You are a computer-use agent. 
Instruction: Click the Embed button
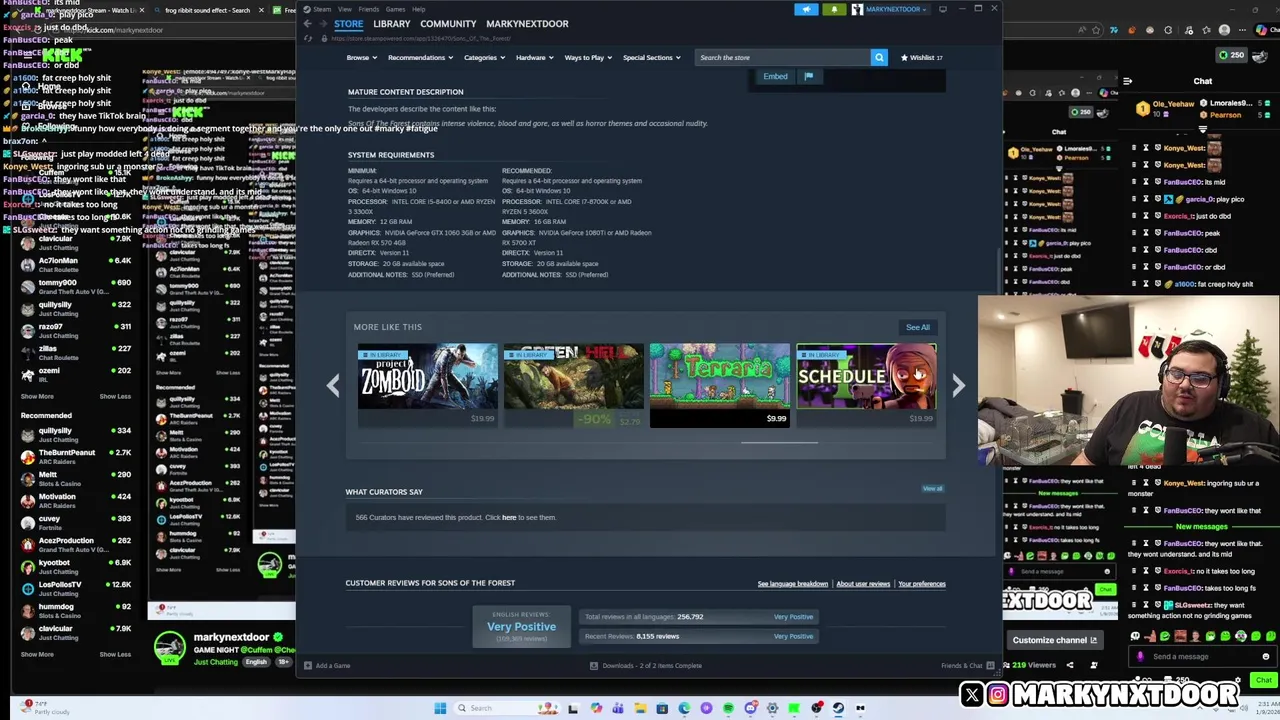775,76
